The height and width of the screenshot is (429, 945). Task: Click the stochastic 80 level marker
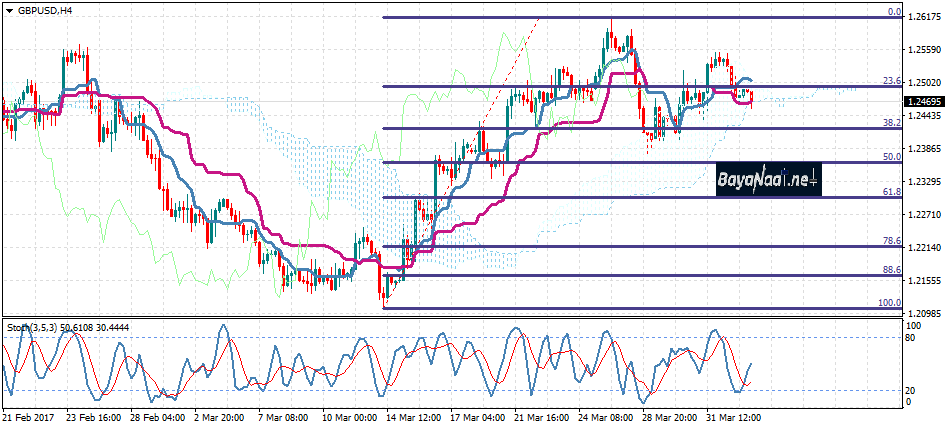tap(911, 338)
